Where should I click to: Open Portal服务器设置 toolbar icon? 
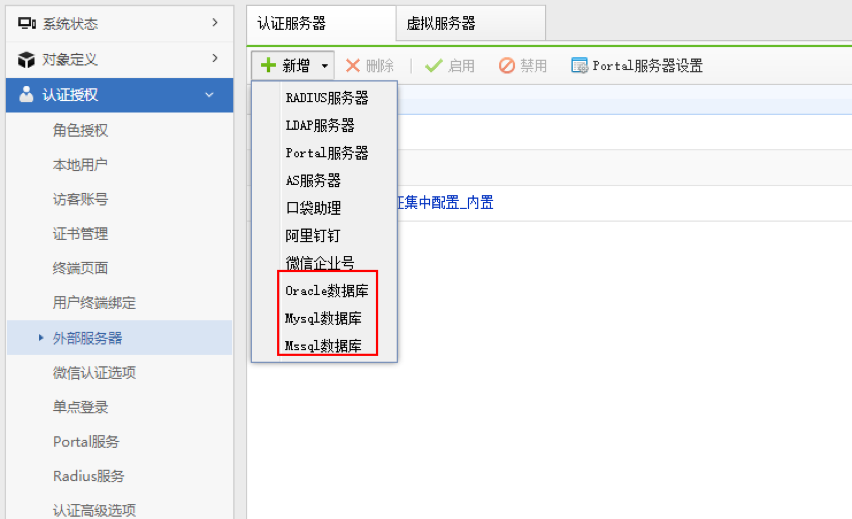[579, 66]
